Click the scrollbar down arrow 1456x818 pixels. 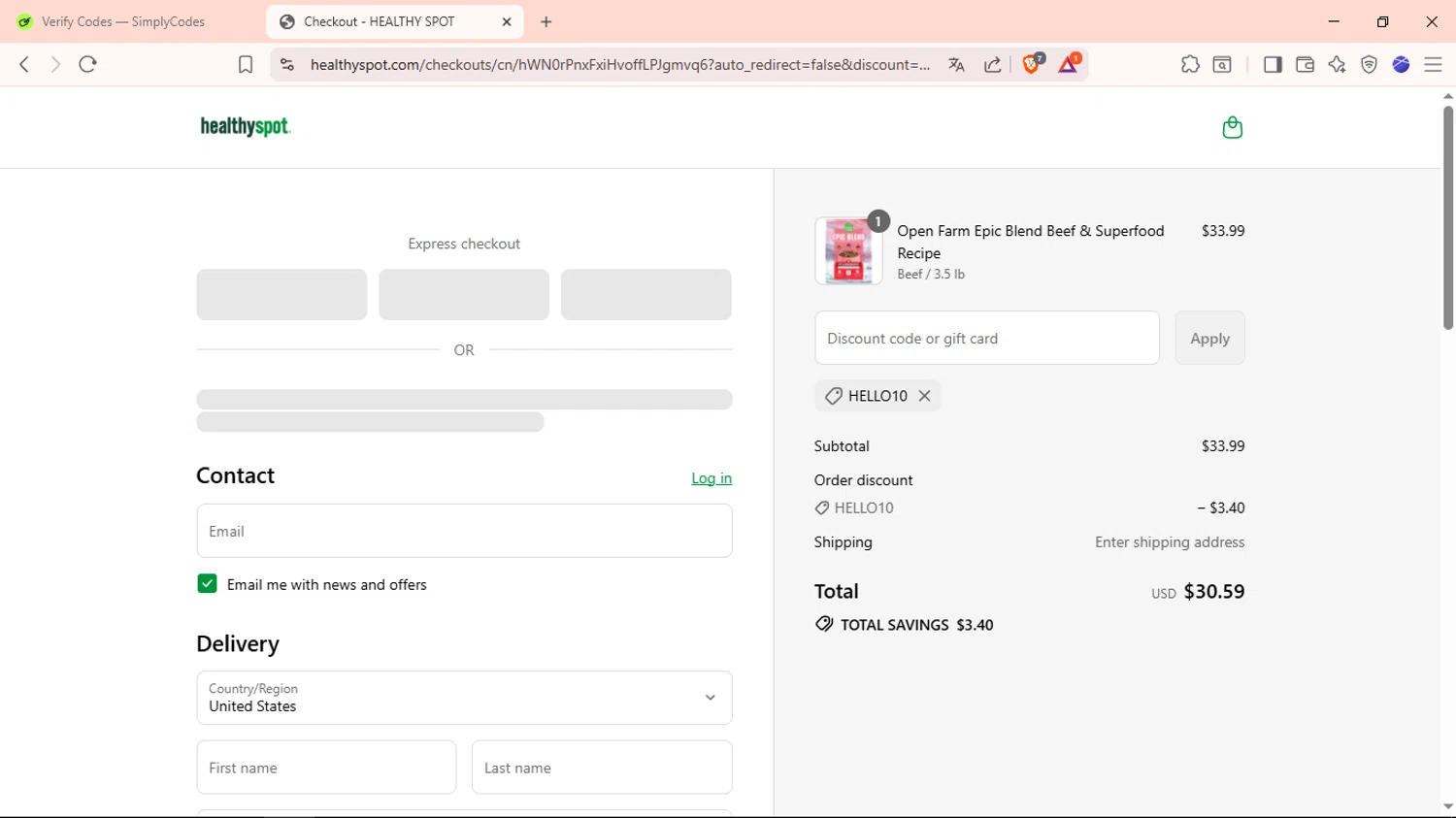pyautogui.click(x=1448, y=807)
